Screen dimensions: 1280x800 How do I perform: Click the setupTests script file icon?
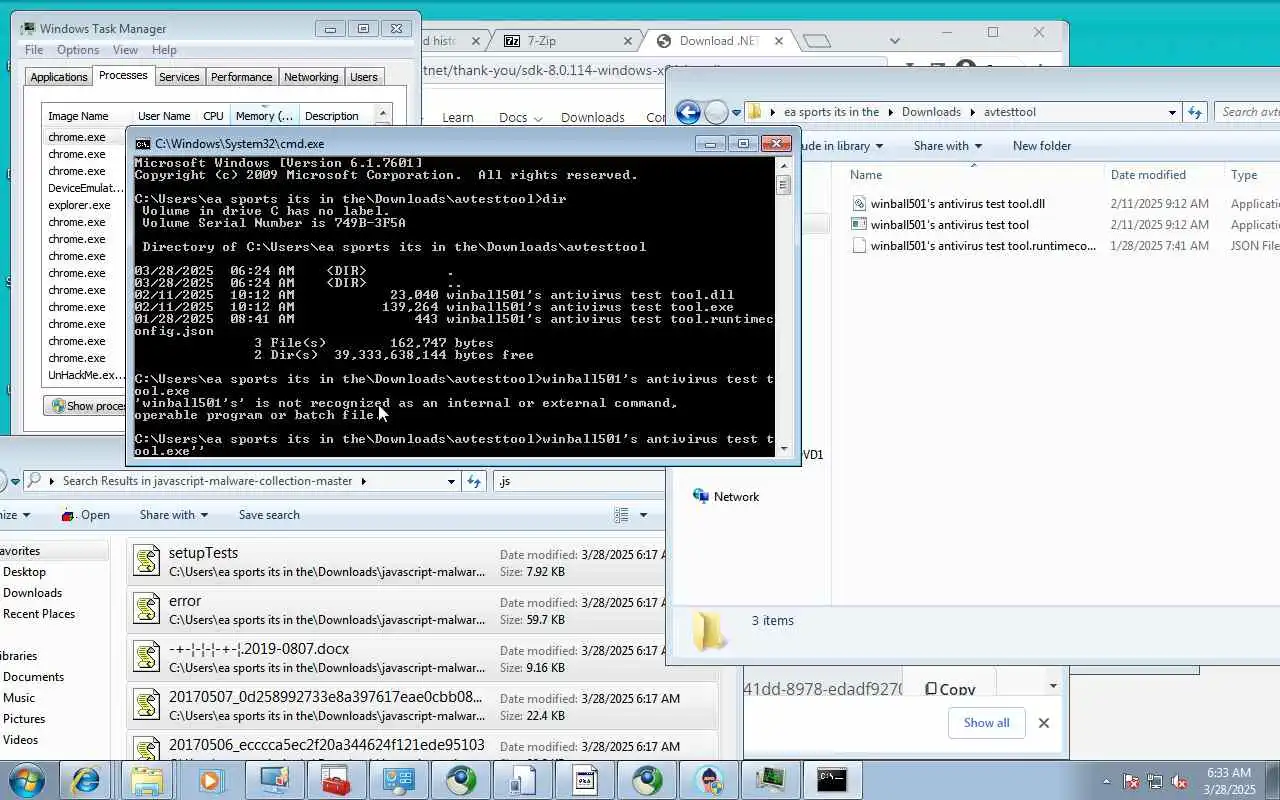147,561
